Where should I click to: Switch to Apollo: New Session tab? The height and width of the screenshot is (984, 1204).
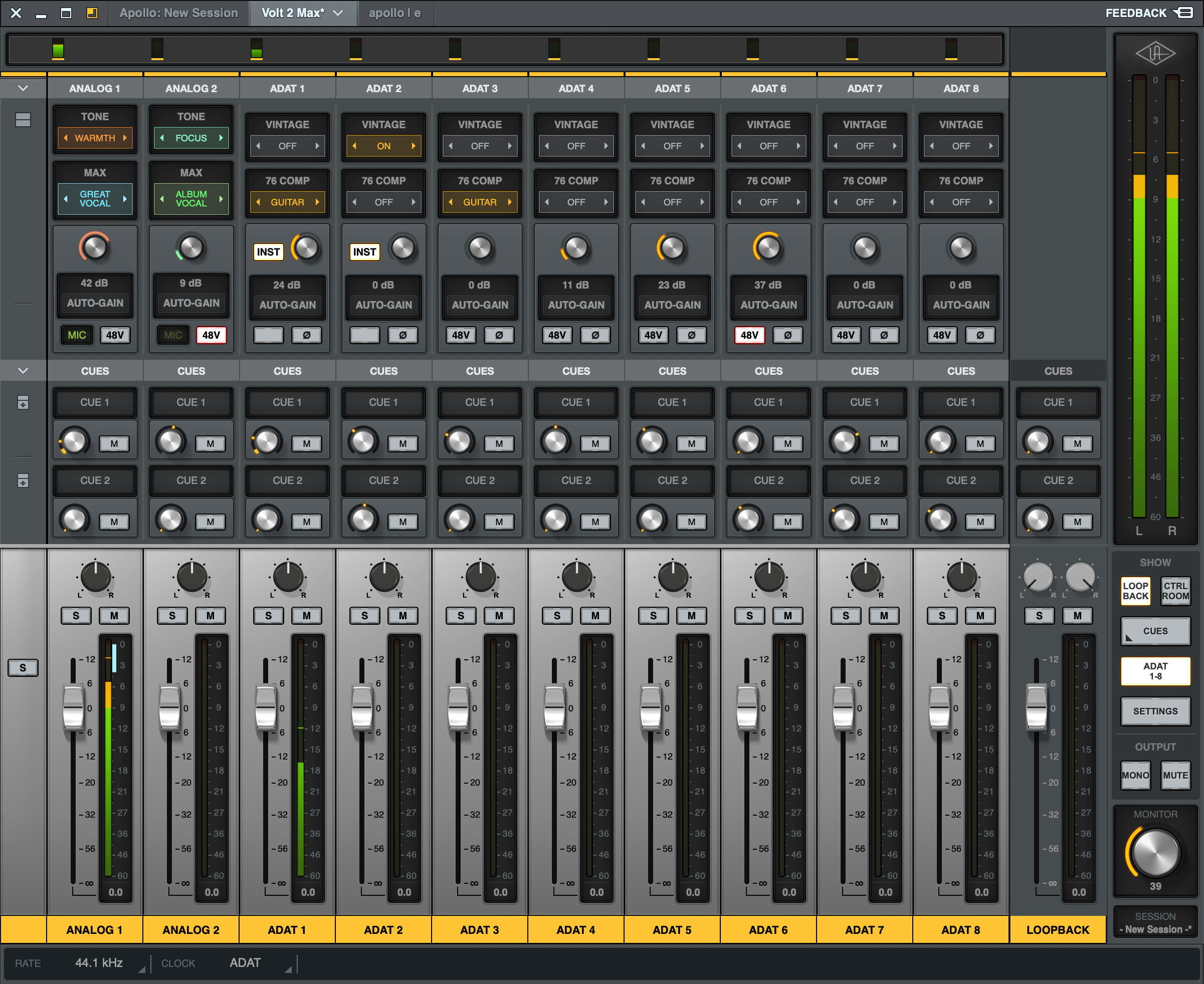(178, 13)
